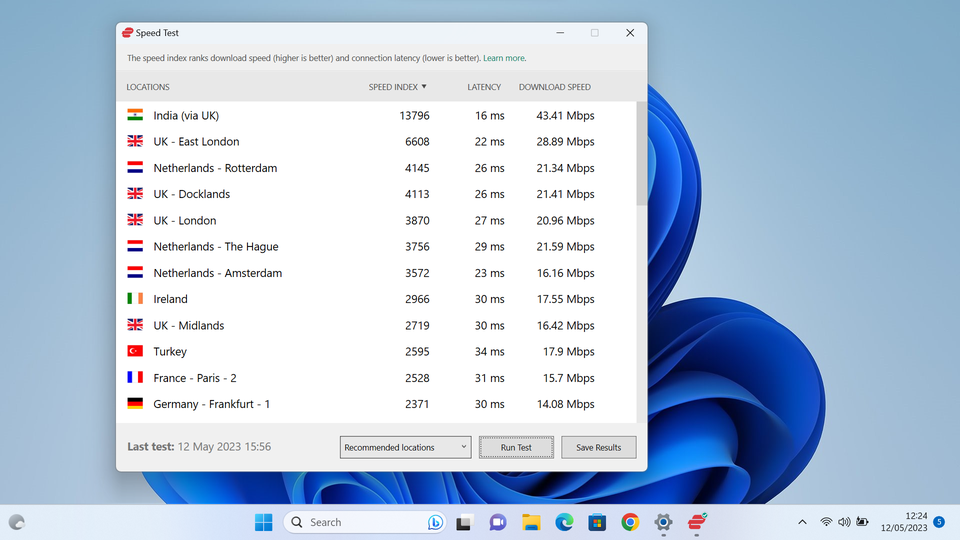Click the UK flag beside East London
The image size is (960, 540).
(x=135, y=141)
